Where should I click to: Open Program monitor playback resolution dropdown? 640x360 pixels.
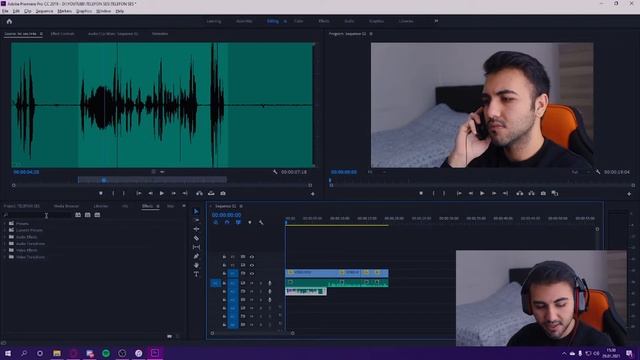581,172
